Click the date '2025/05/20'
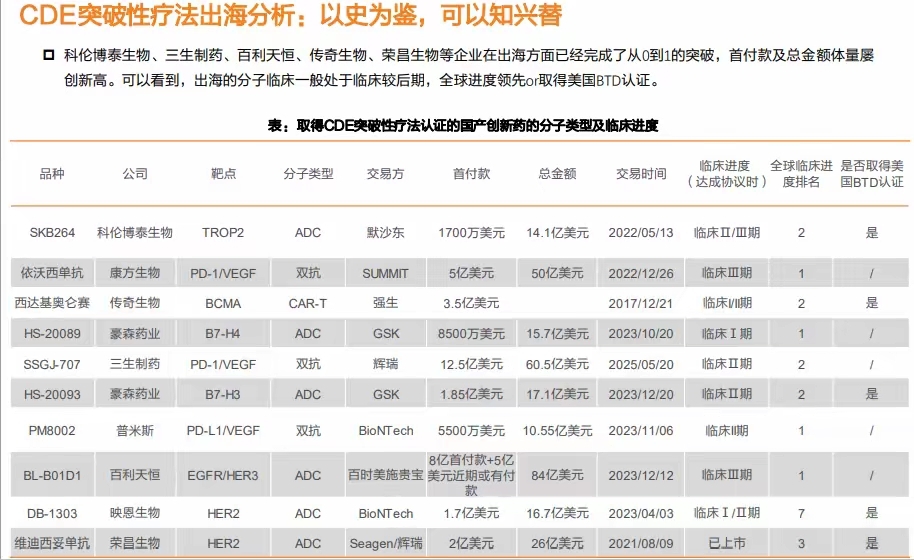 click(641, 364)
